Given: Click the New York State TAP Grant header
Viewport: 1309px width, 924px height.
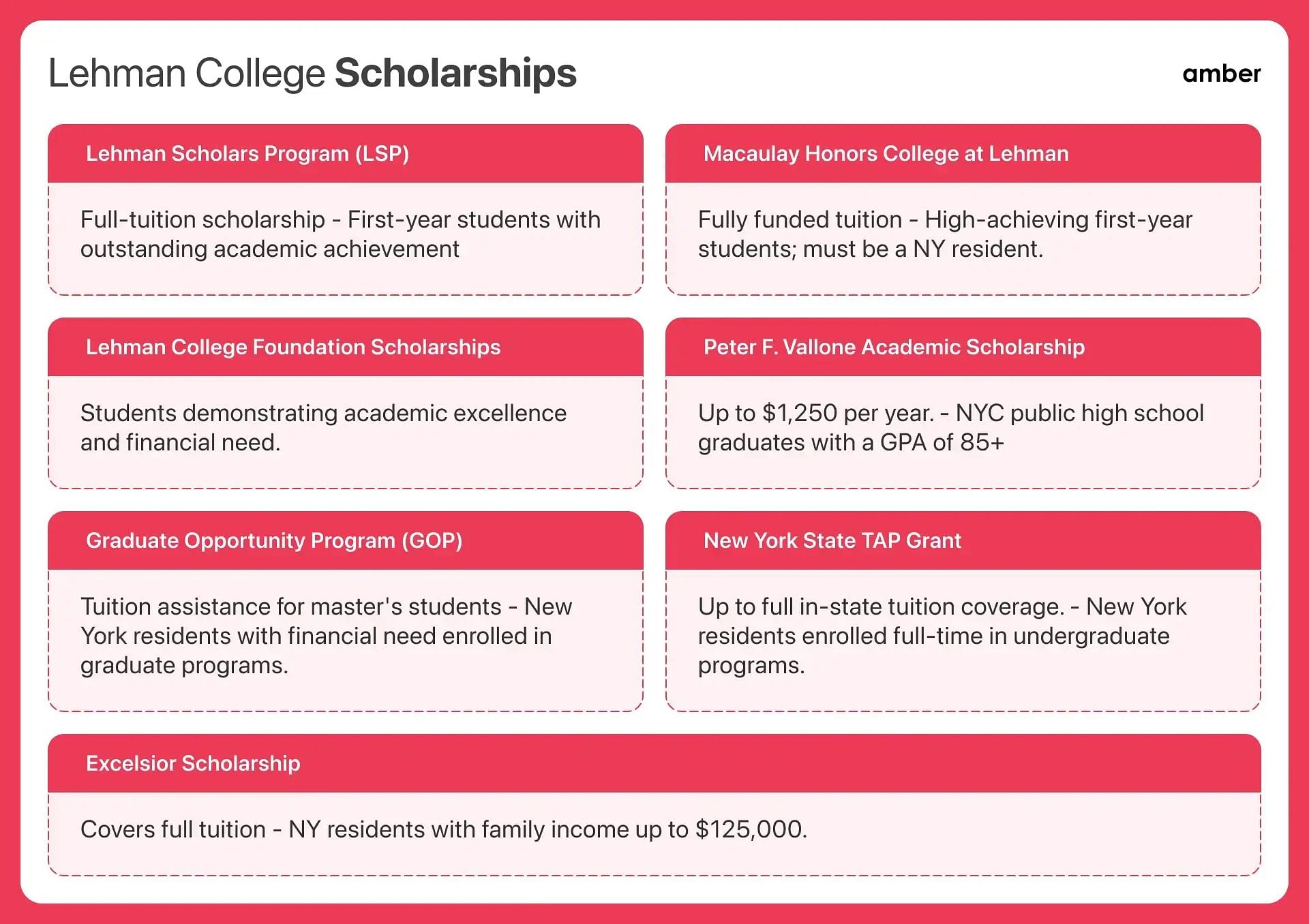Looking at the screenshot, I should pos(963,540).
